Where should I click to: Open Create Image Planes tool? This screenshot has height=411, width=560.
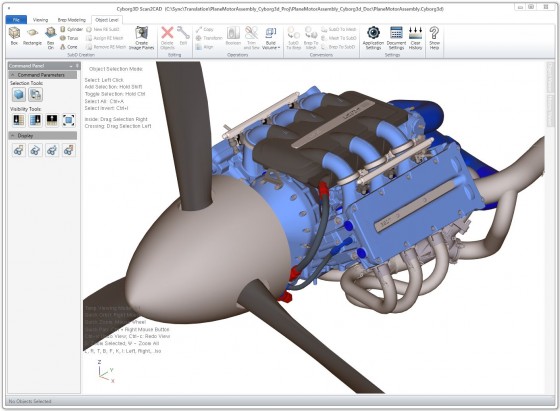pyautogui.click(x=141, y=37)
